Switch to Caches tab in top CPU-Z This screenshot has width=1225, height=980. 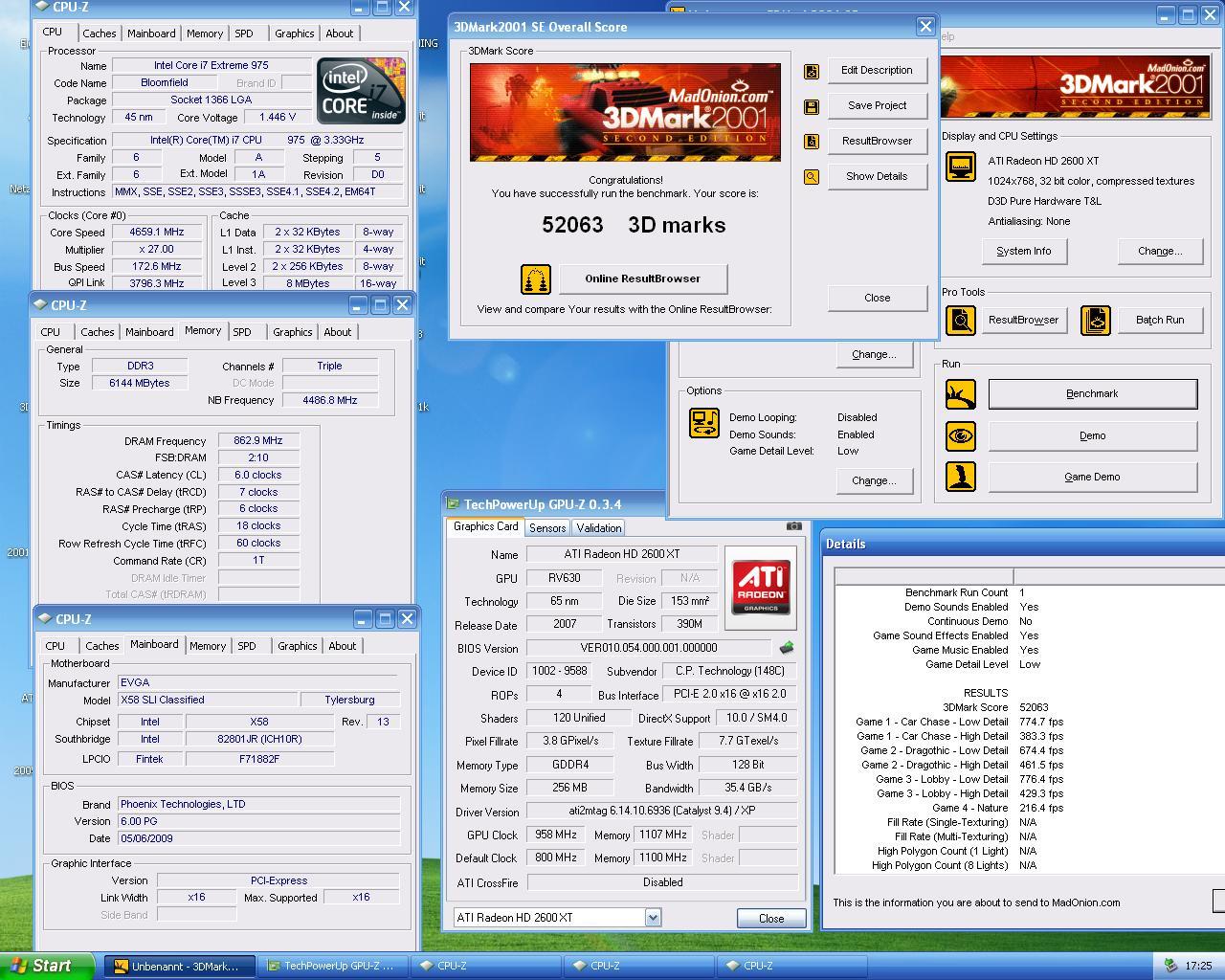(x=99, y=33)
